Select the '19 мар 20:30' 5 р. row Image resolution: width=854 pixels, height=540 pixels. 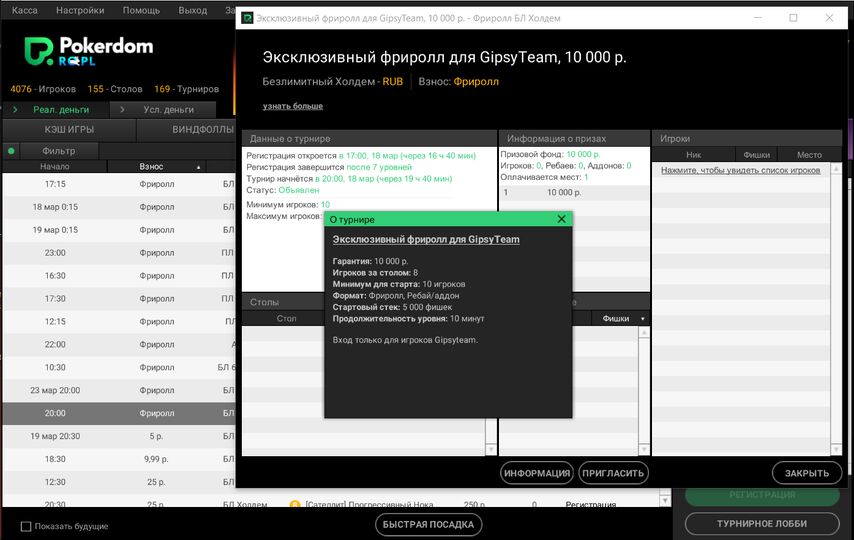(x=119, y=436)
